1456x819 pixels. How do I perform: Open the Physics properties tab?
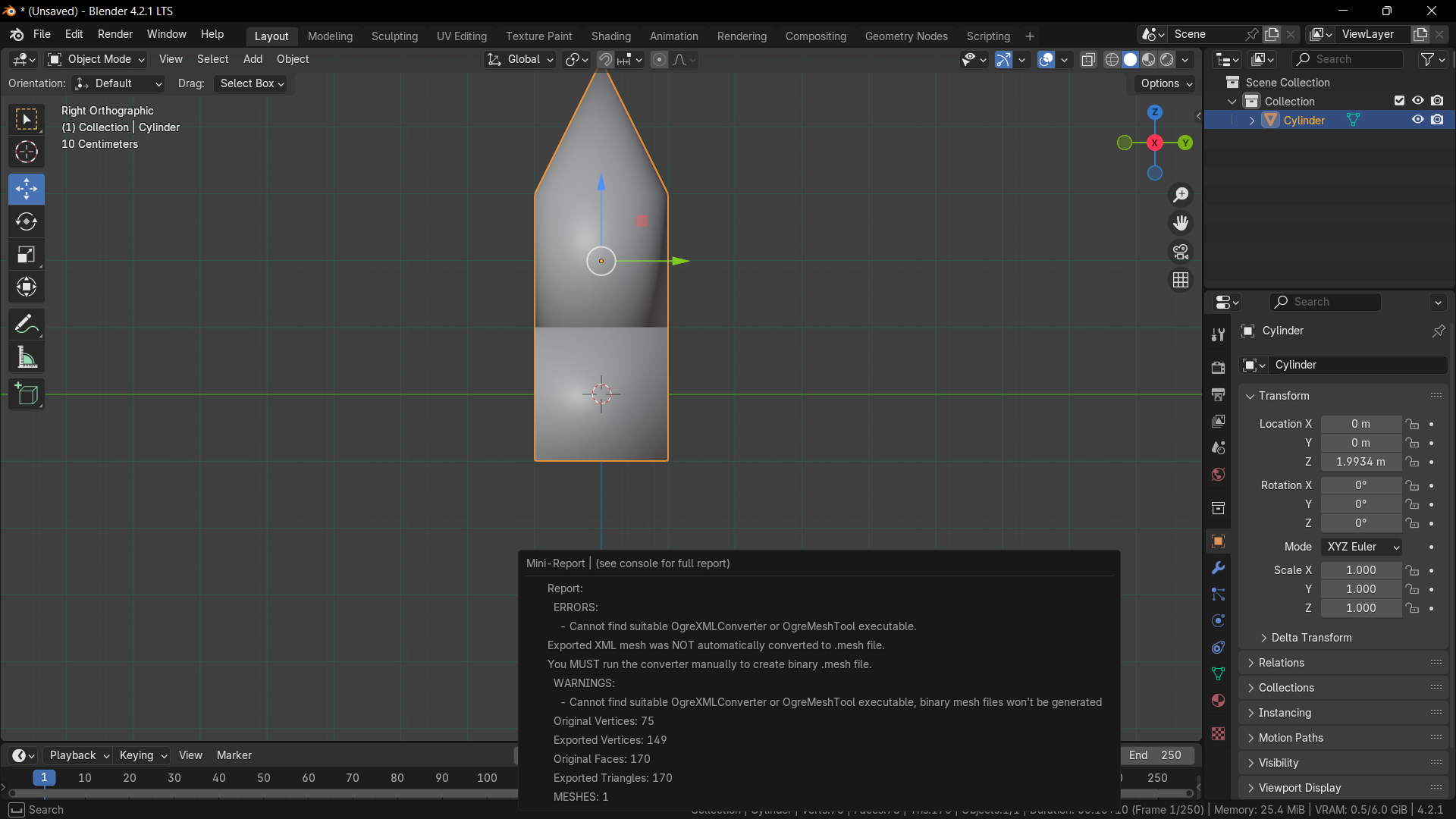coord(1218,621)
